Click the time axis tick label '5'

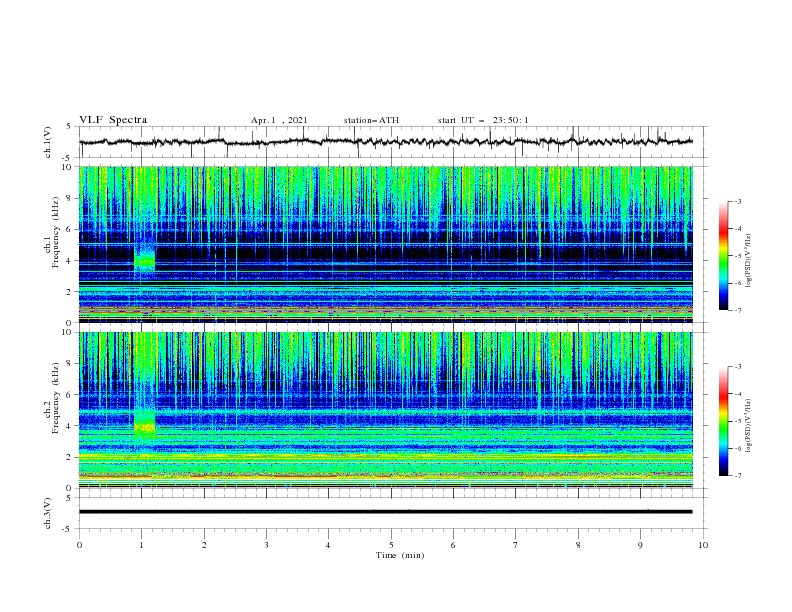(391, 545)
